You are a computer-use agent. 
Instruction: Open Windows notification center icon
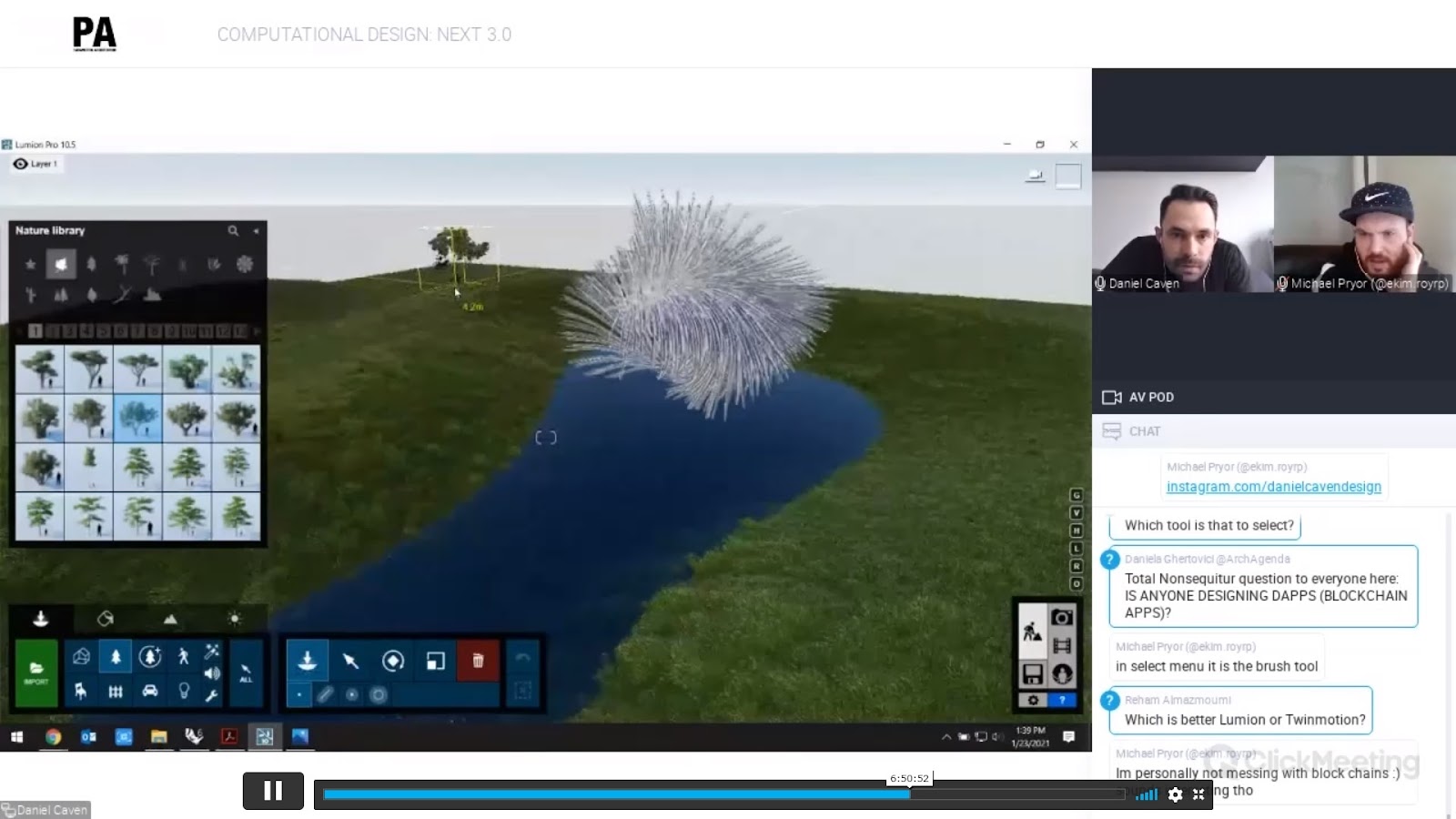tap(1069, 736)
